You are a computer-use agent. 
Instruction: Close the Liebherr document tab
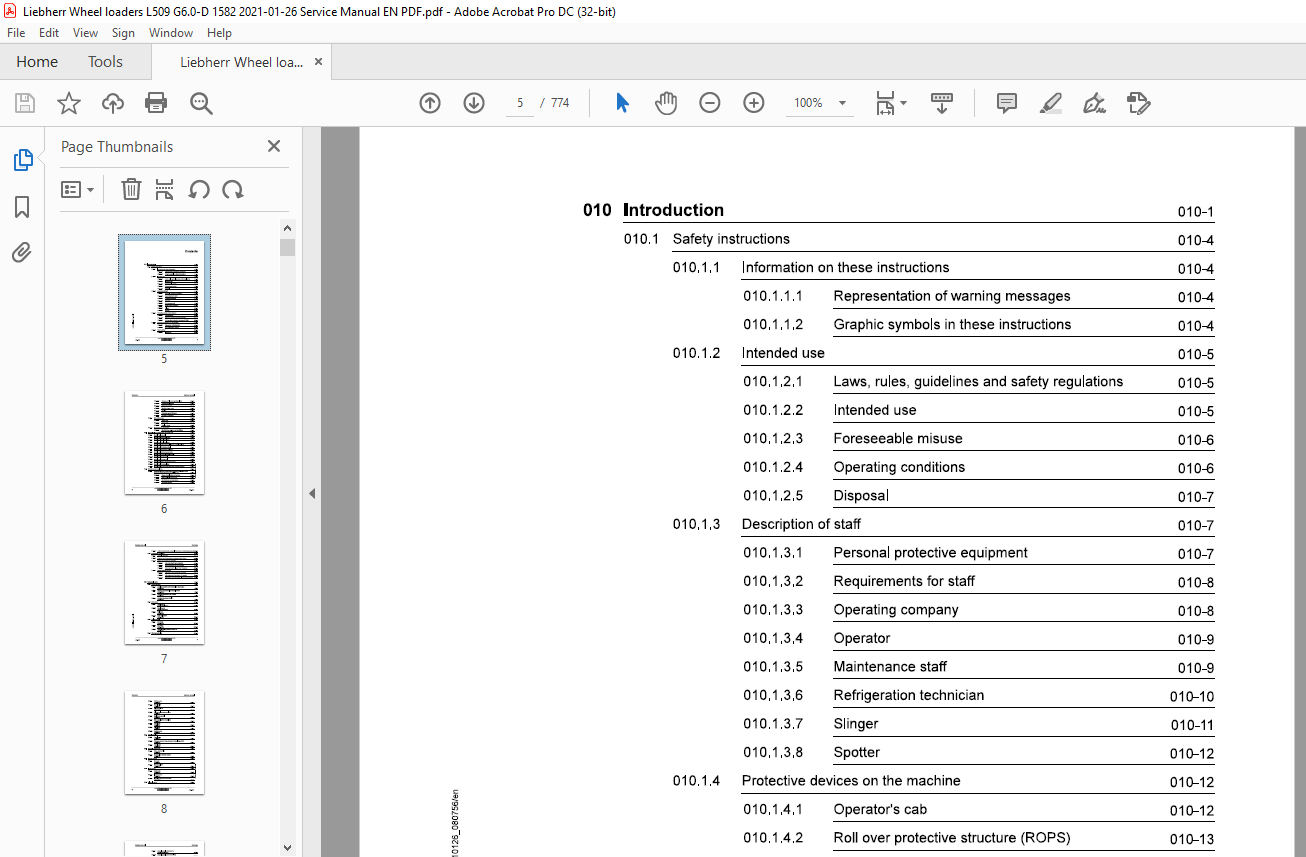(318, 62)
